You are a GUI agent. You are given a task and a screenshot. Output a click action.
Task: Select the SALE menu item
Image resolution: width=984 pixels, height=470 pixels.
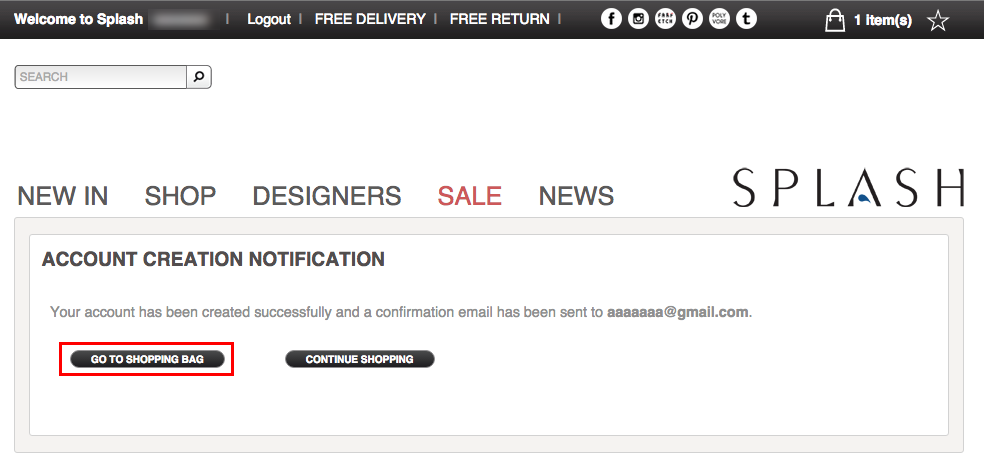(x=469, y=196)
